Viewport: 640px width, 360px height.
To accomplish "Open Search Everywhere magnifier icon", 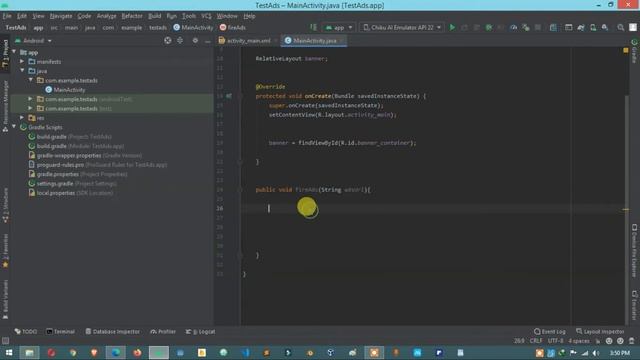I will (x=620, y=27).
